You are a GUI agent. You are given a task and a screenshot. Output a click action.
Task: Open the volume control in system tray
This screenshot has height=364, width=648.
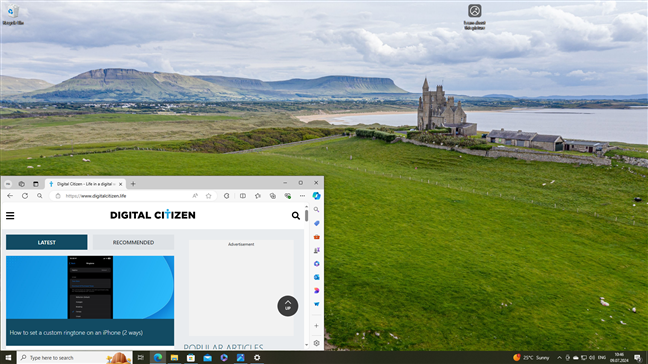coord(592,358)
